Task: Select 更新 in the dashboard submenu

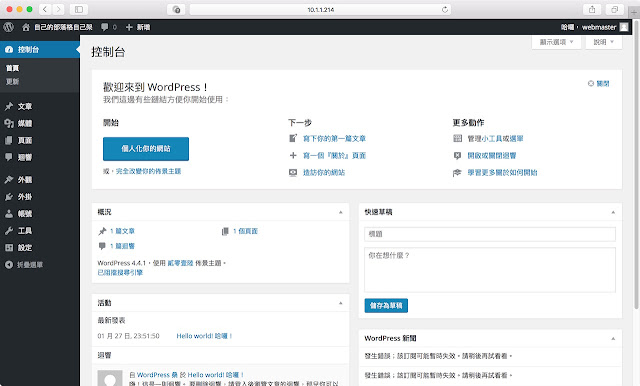Action: 13,82
